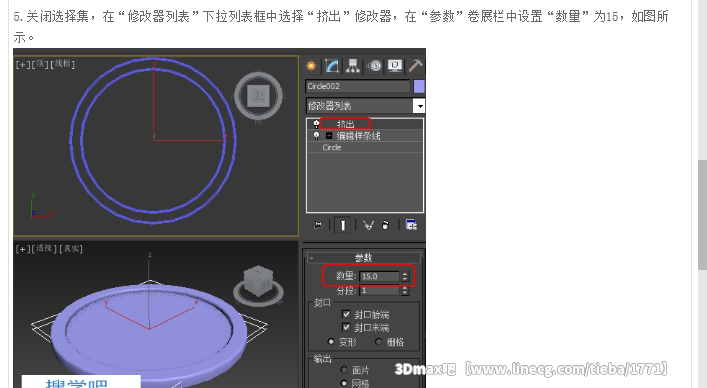Open the Create panel star icon
This screenshot has width=707, height=388.
tap(311, 66)
